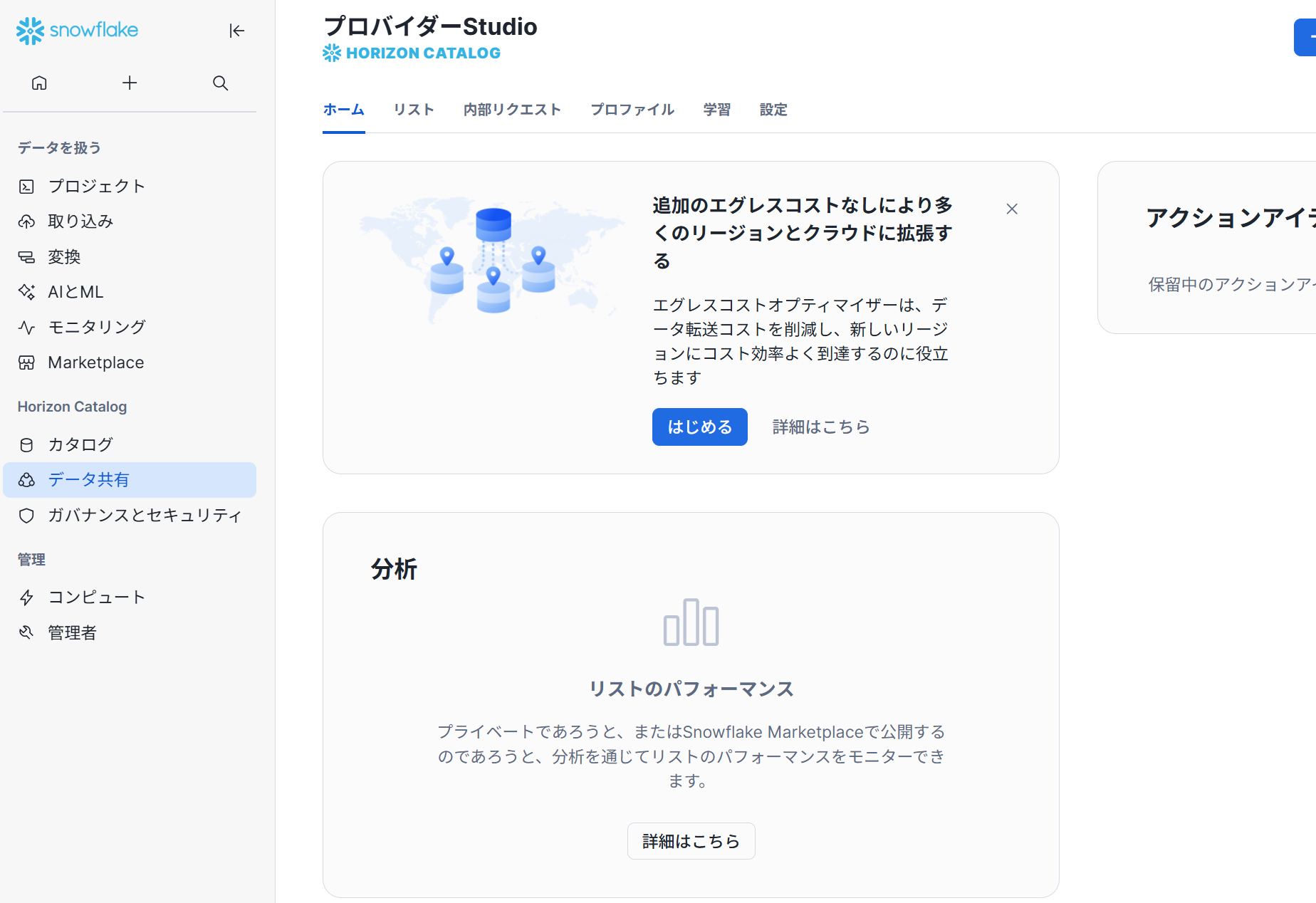Click the 取り込み cloud upload icon
Viewport: 1316px width, 903px height.
coord(26,221)
